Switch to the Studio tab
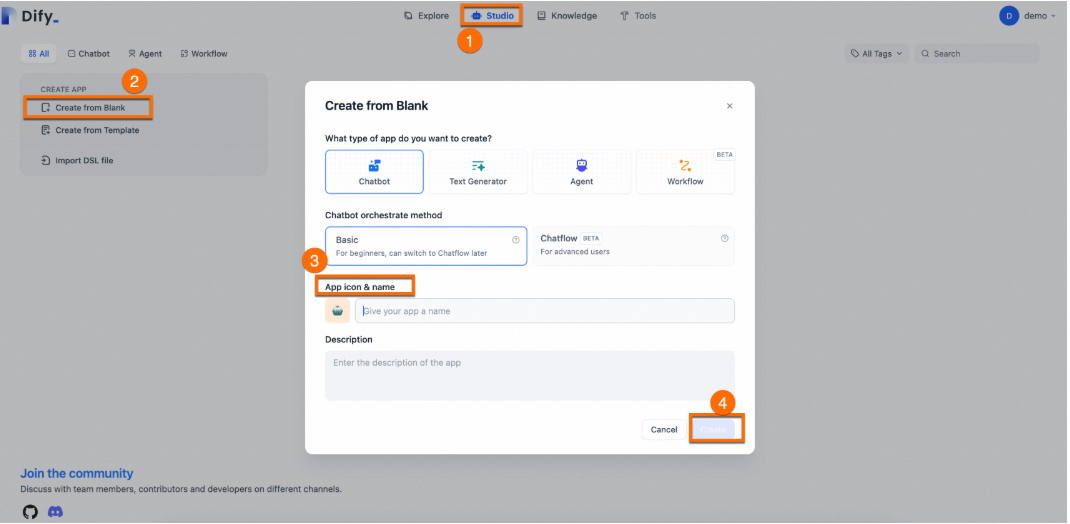 [492, 16]
